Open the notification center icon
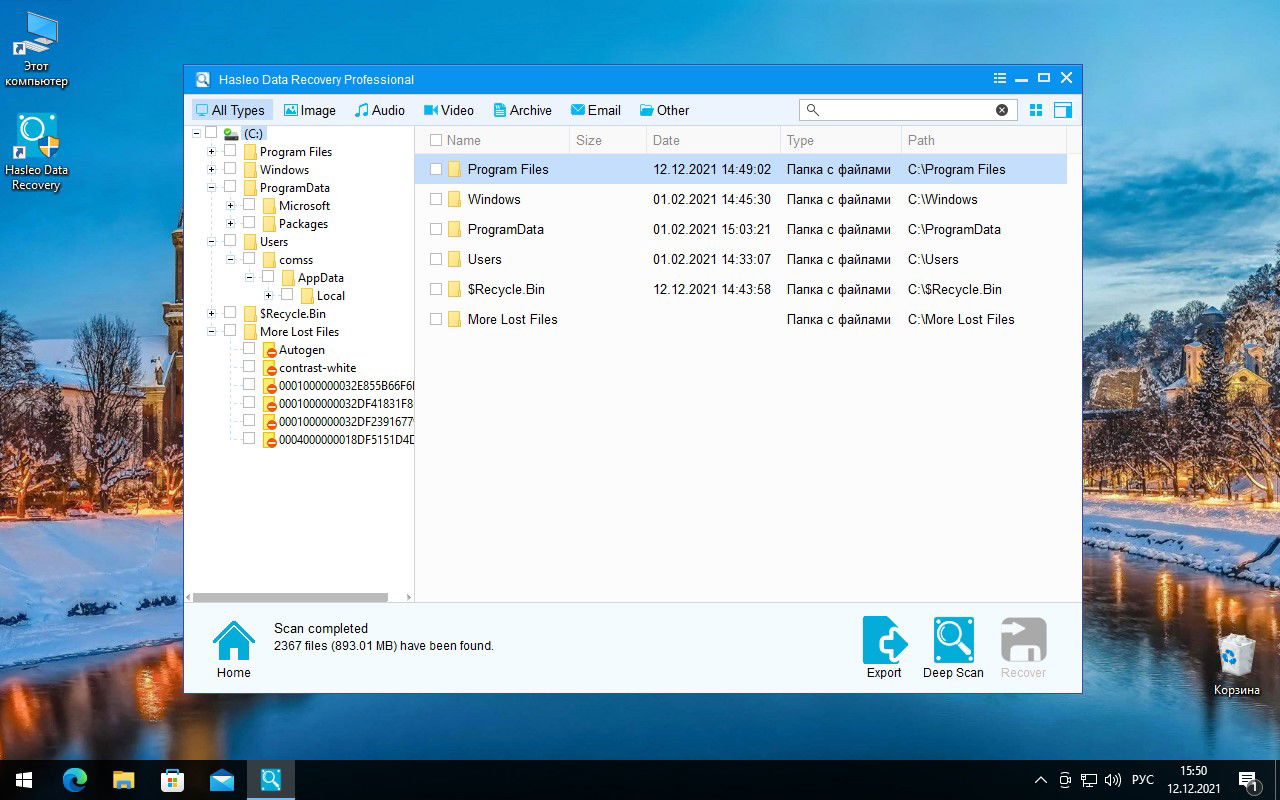1280x800 pixels. (x=1249, y=780)
